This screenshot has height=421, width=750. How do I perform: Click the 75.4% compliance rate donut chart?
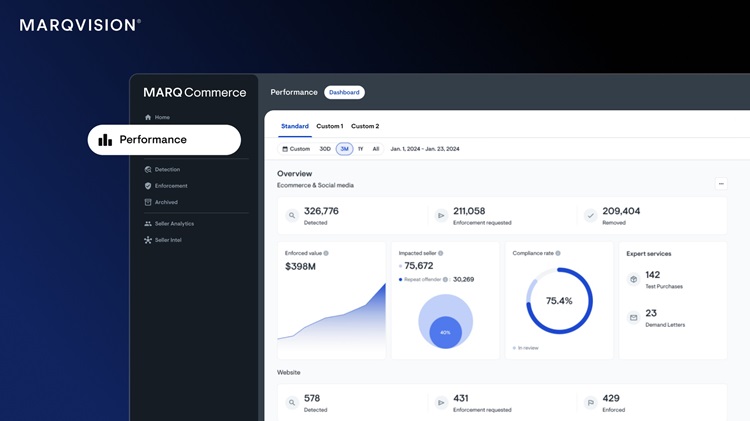point(559,300)
